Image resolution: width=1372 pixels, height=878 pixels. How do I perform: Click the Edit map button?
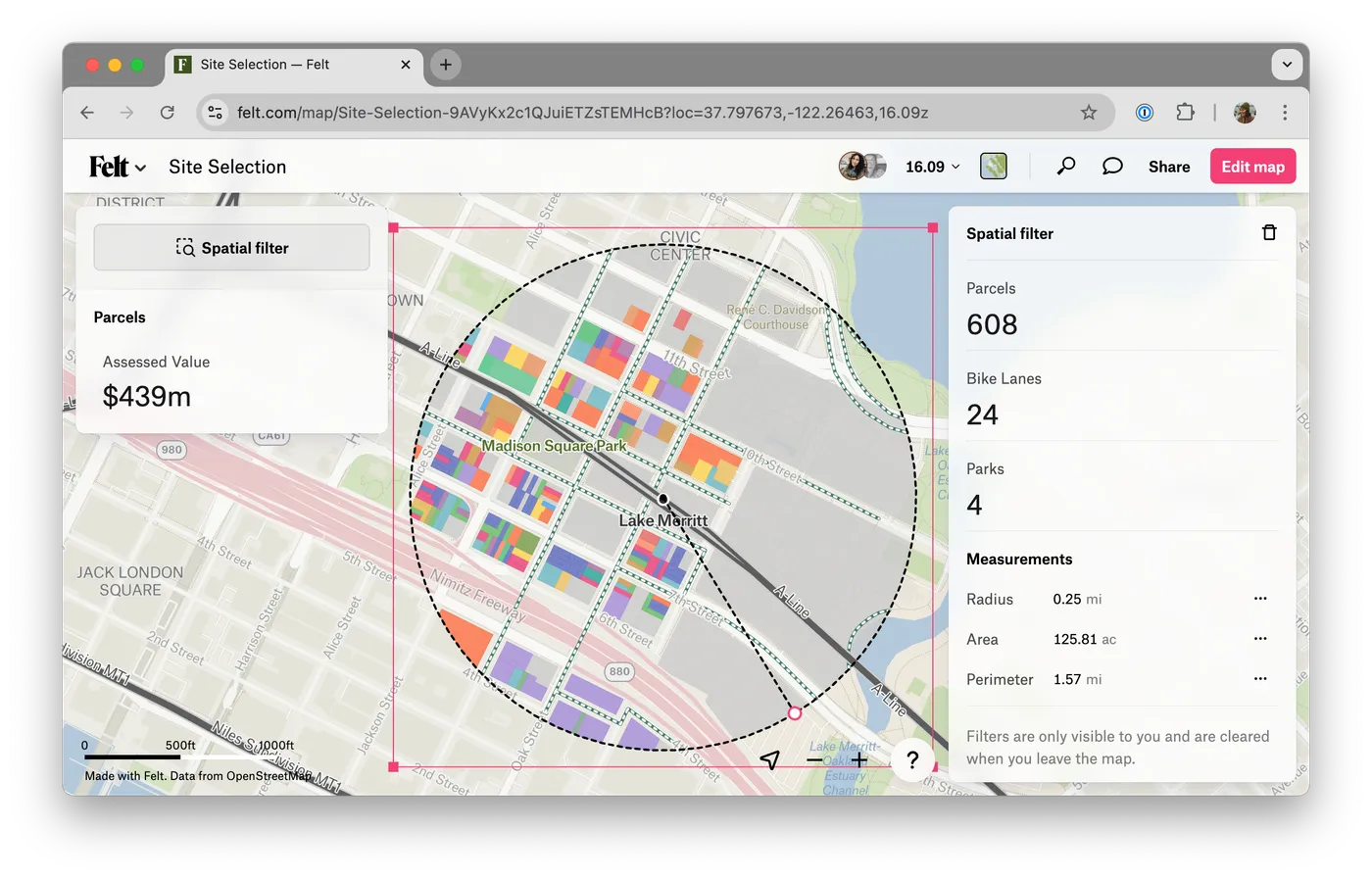pyautogui.click(x=1252, y=167)
